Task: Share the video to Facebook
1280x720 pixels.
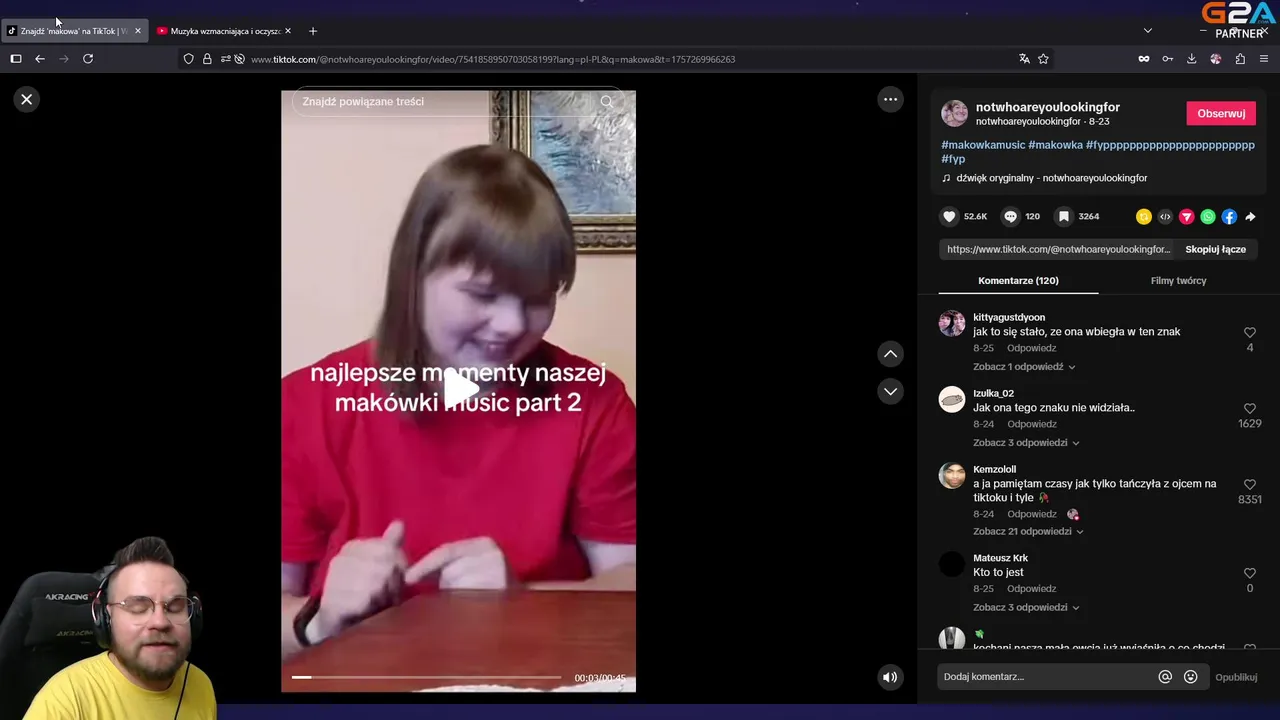Action: click(x=1229, y=216)
